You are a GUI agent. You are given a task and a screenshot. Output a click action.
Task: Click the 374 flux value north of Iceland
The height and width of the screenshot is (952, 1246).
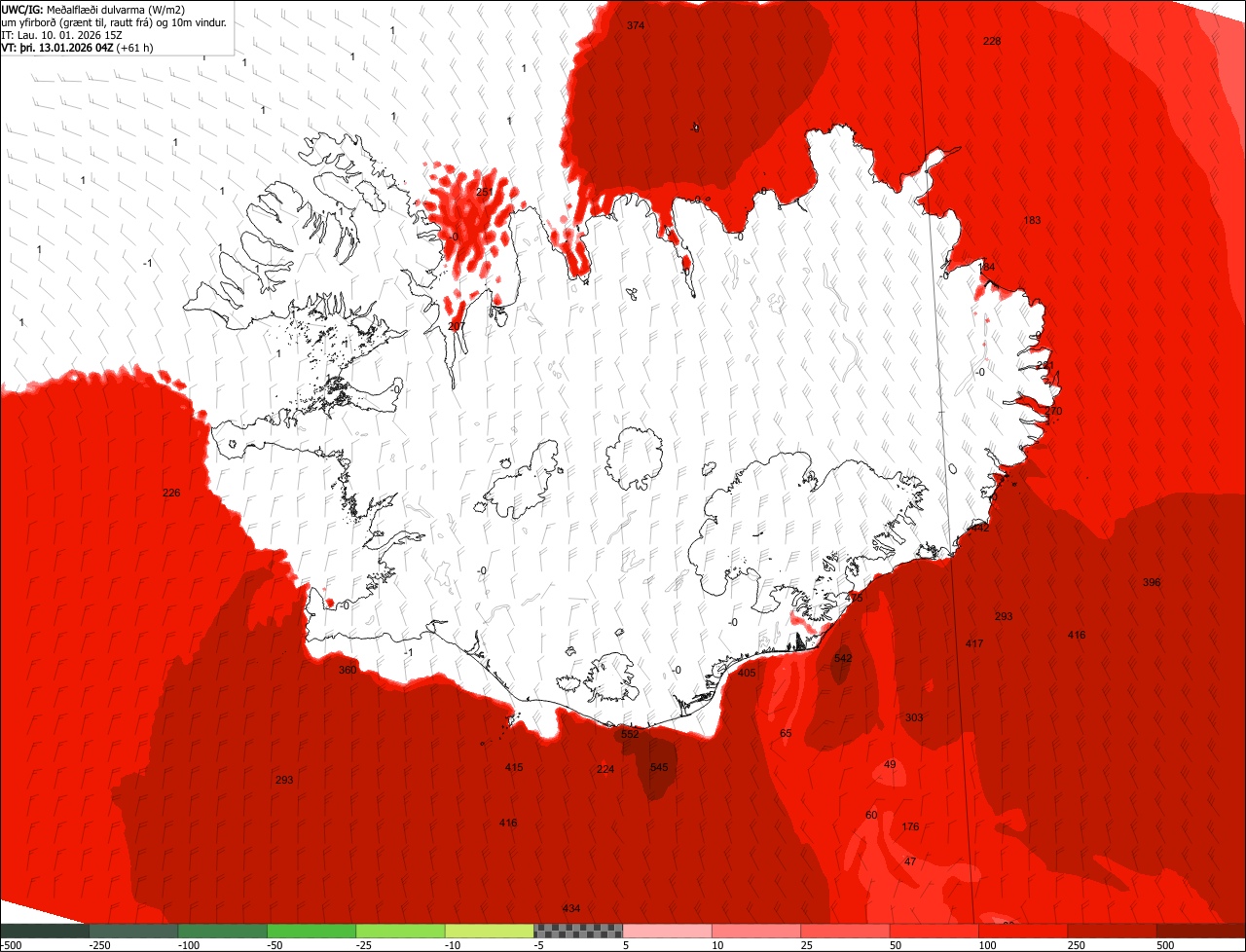pyautogui.click(x=636, y=25)
